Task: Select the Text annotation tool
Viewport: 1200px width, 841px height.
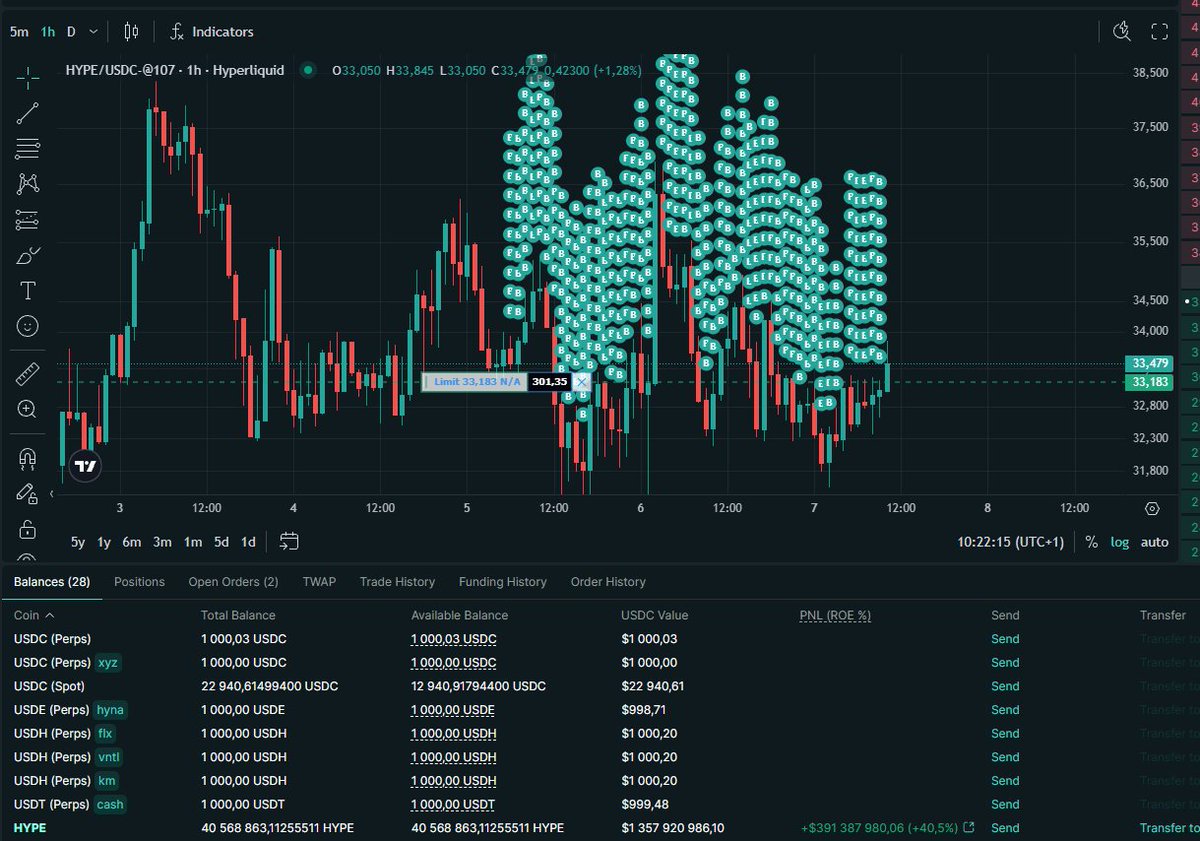Action: tap(28, 291)
